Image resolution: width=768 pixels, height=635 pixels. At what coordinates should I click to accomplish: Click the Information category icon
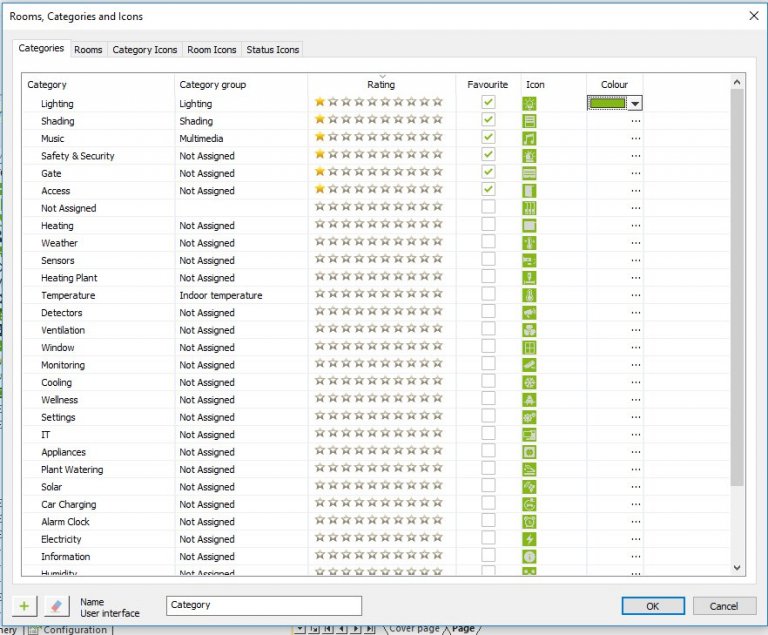tap(530, 556)
